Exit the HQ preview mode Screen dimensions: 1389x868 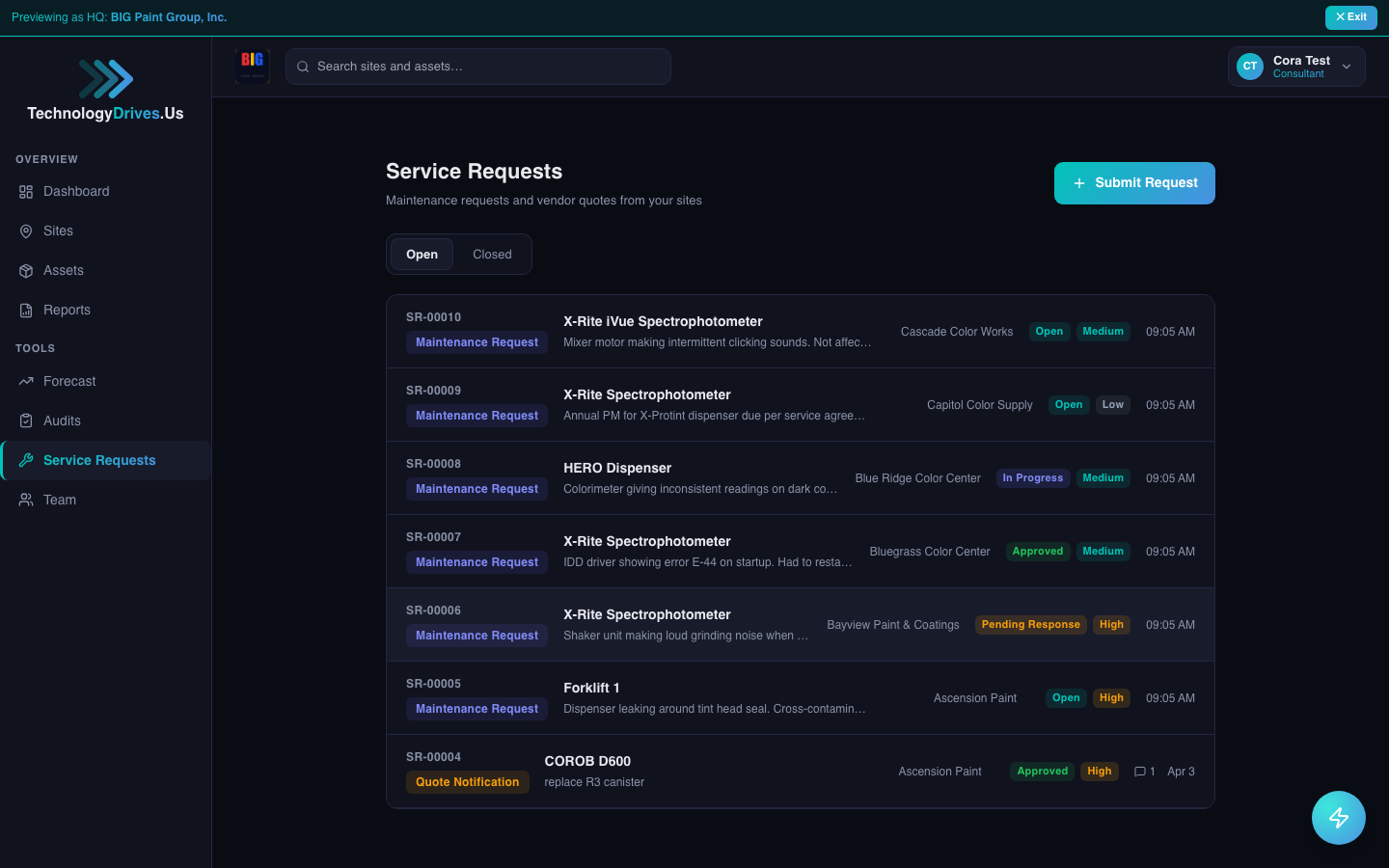tap(1350, 17)
